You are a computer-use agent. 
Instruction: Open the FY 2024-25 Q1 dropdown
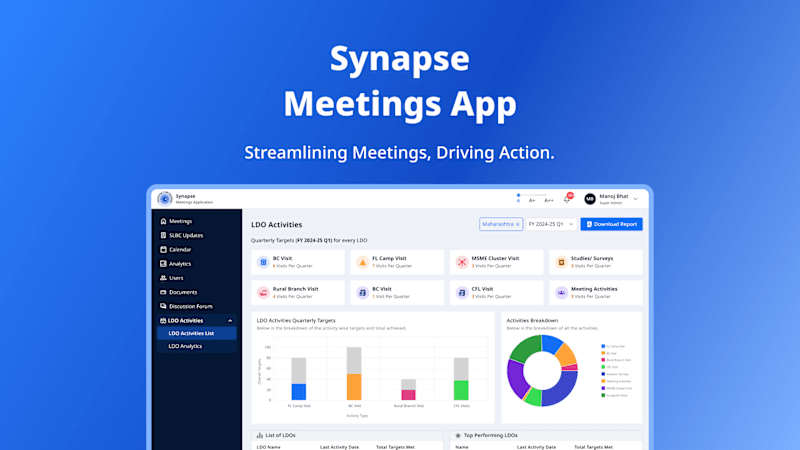coord(551,224)
